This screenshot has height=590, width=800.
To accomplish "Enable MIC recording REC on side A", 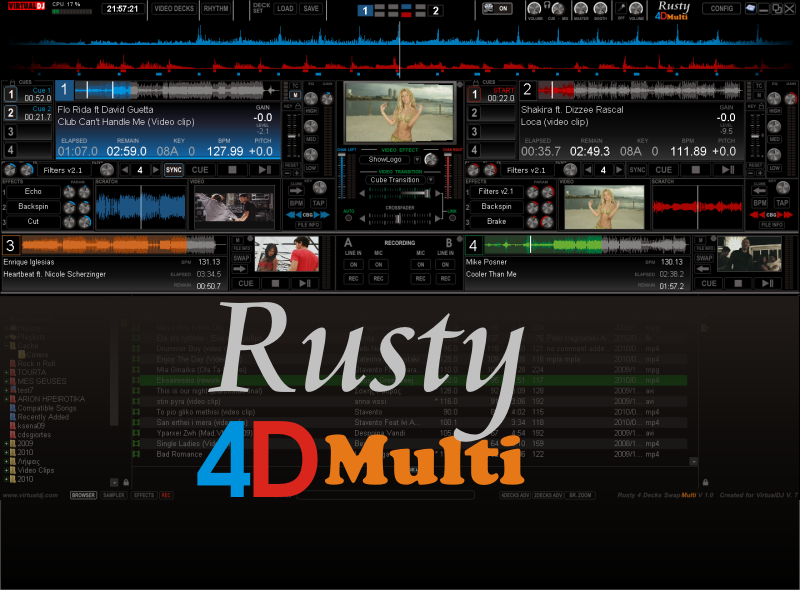I will (378, 279).
